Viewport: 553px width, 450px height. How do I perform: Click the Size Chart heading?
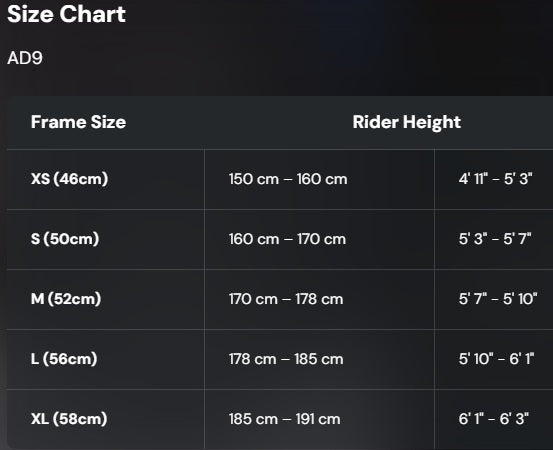[x=66, y=14]
